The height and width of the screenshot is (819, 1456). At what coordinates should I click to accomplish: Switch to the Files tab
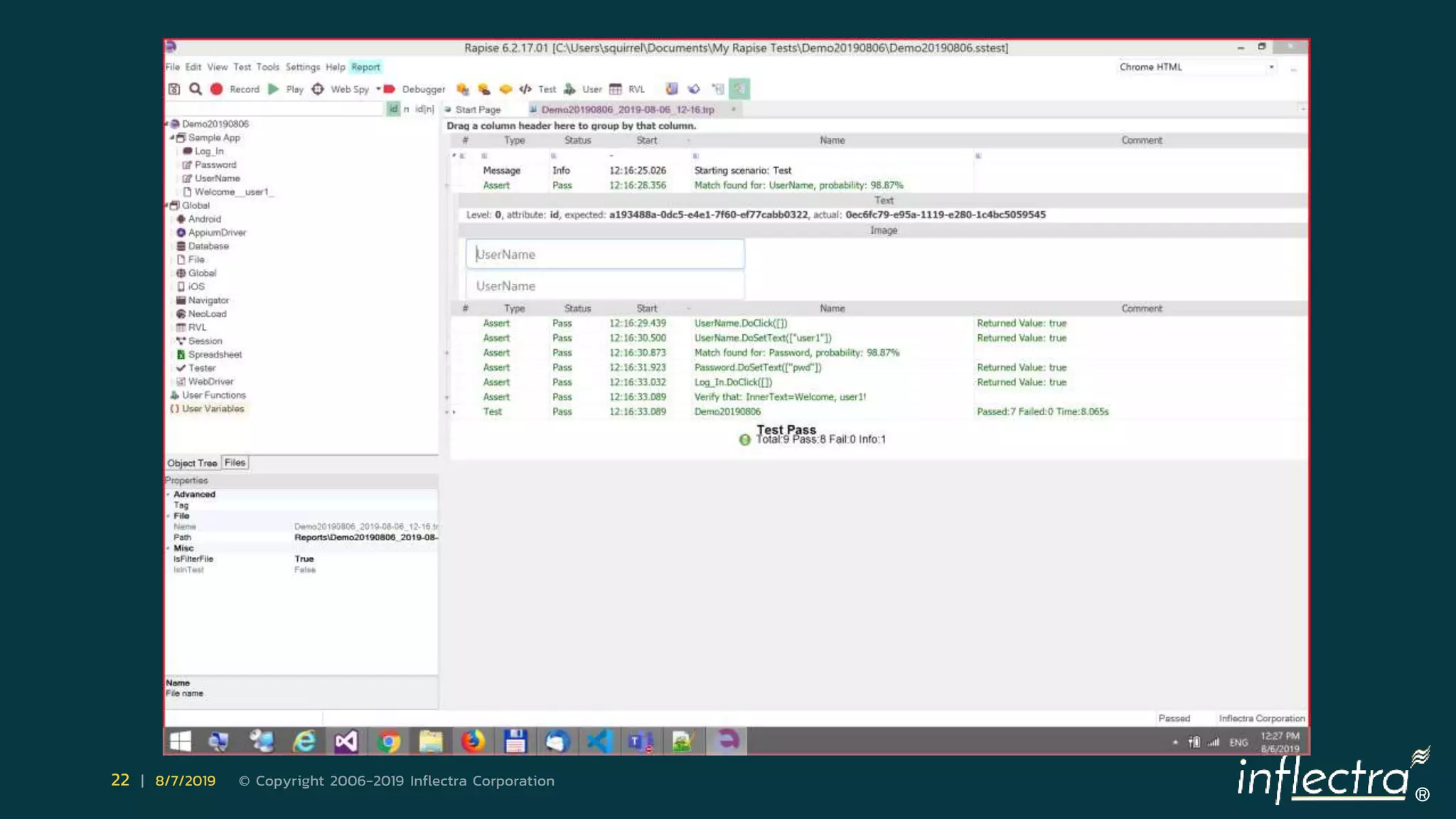click(235, 463)
